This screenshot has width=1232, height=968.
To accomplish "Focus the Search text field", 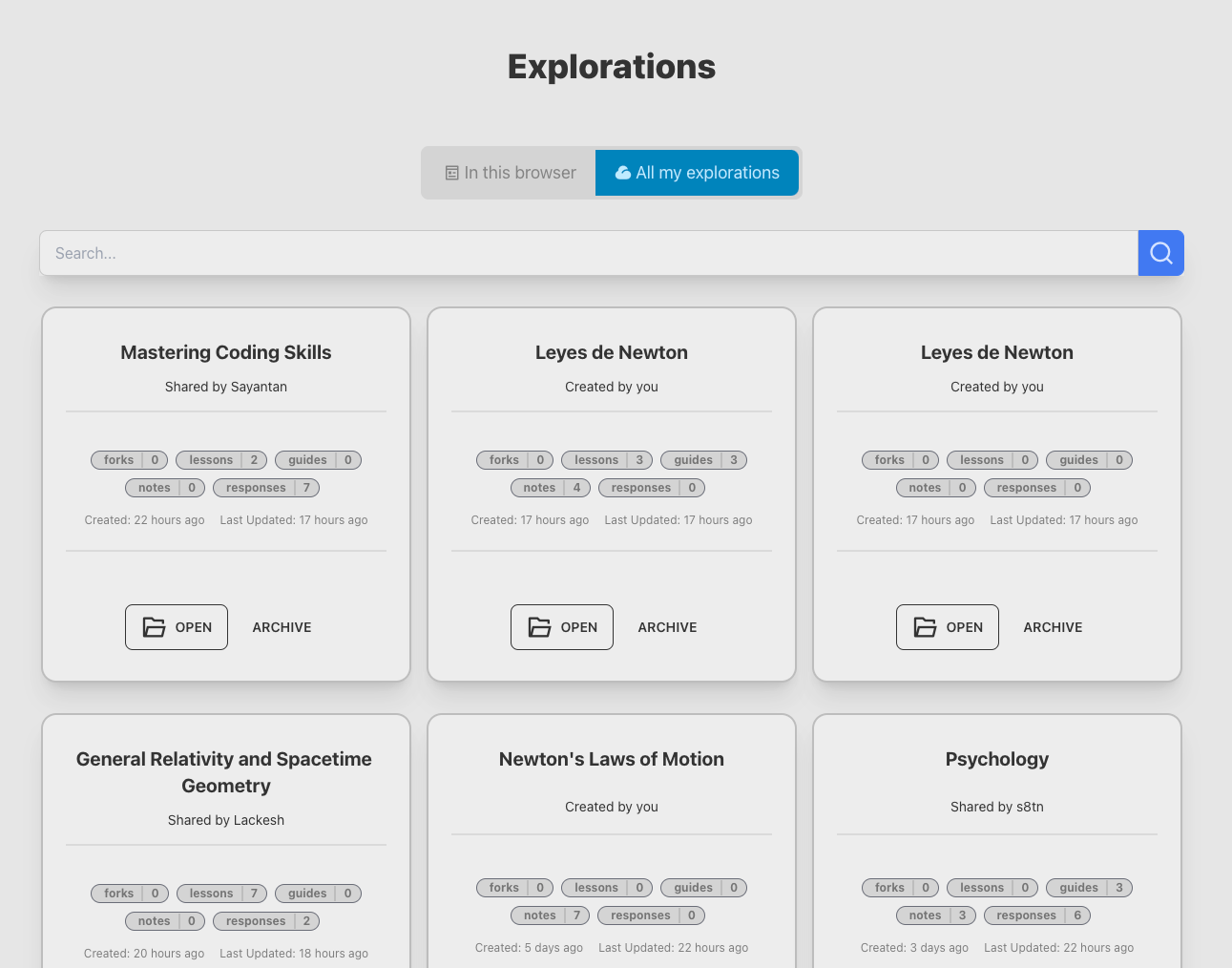I will 588,253.
